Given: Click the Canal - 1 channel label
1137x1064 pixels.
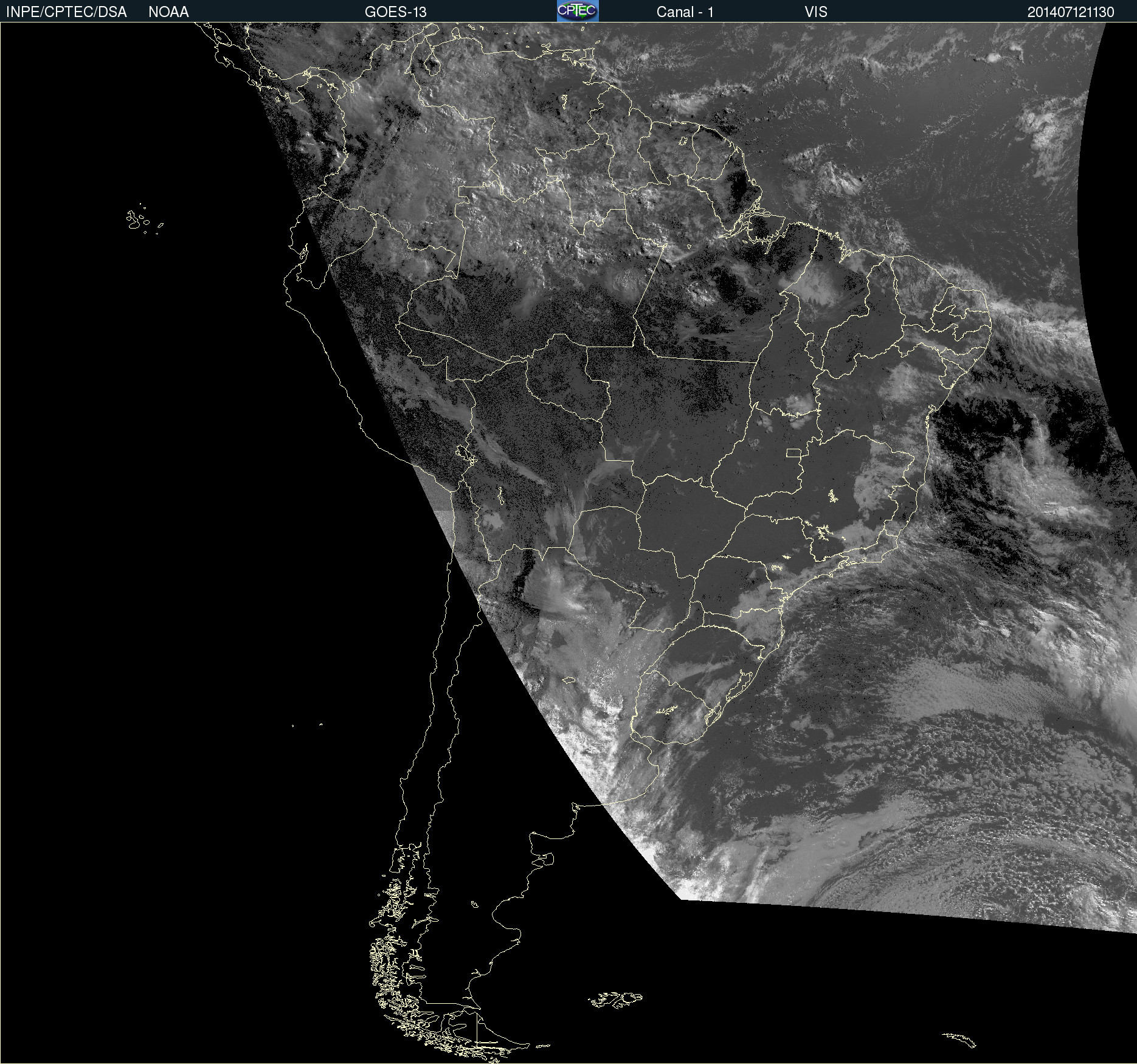Looking at the screenshot, I should (685, 12).
